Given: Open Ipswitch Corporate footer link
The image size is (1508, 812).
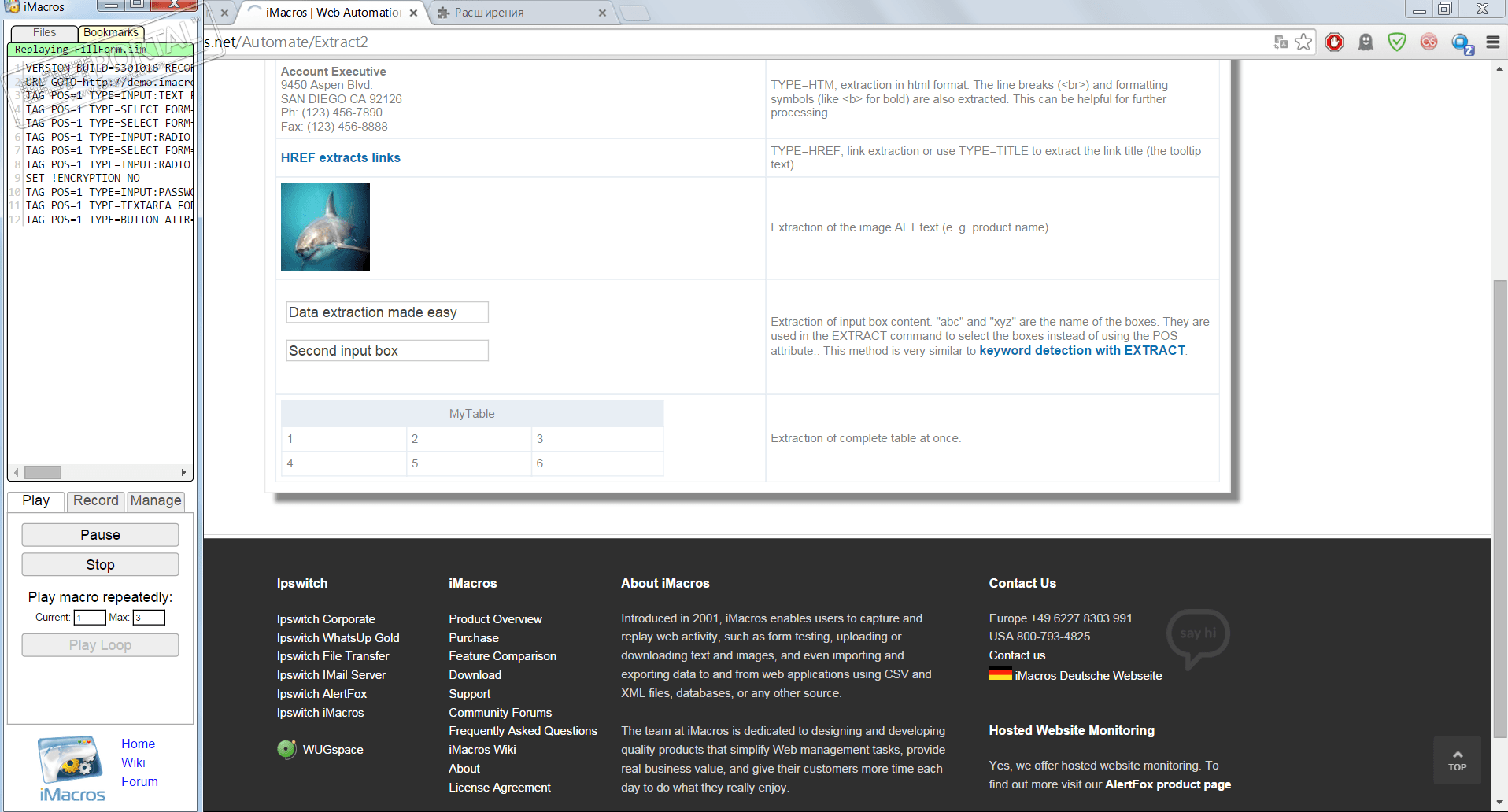Looking at the screenshot, I should (x=326, y=619).
